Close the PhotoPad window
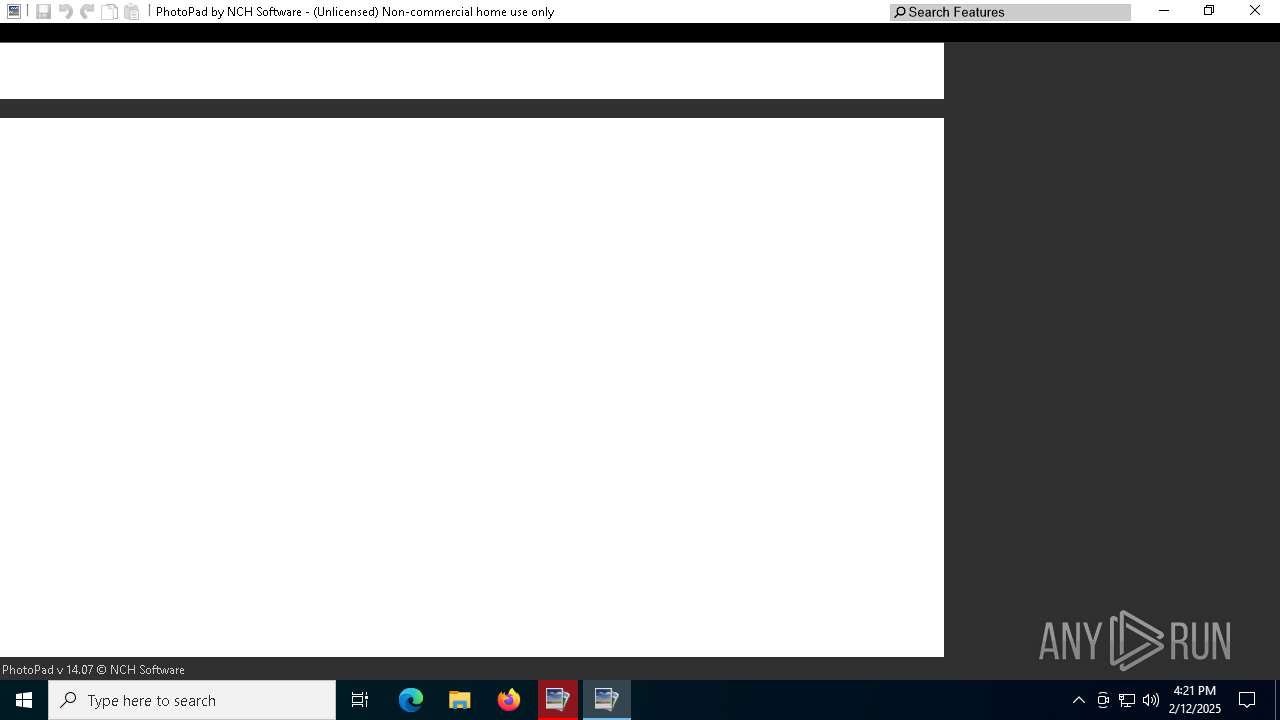The height and width of the screenshot is (720, 1280). coord(1255,11)
